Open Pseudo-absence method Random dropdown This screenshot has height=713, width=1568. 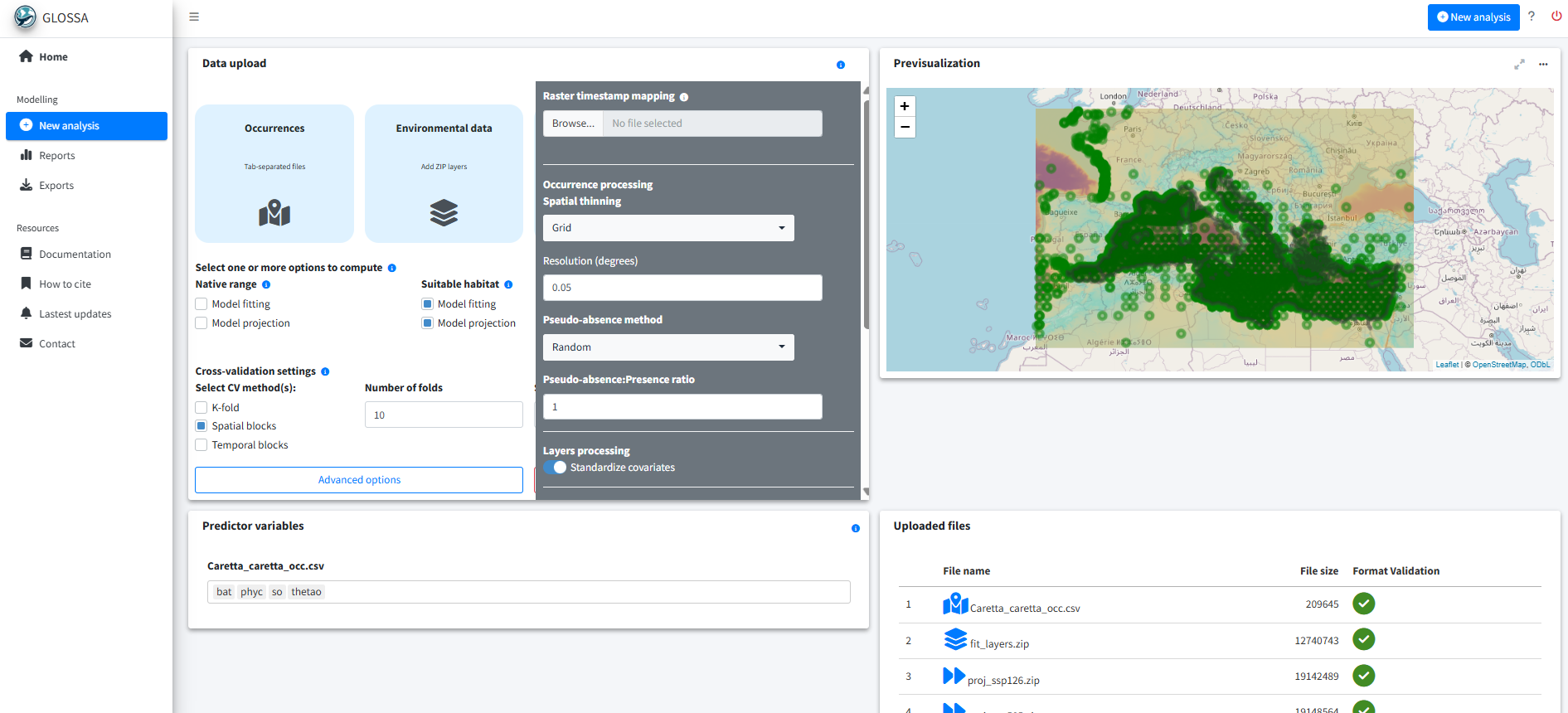[668, 347]
